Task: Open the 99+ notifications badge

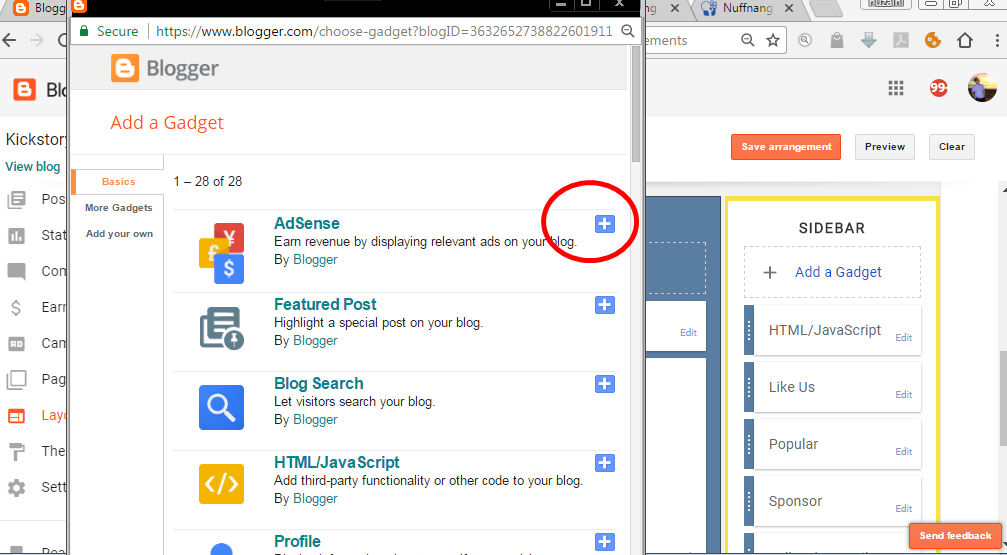Action: click(938, 88)
